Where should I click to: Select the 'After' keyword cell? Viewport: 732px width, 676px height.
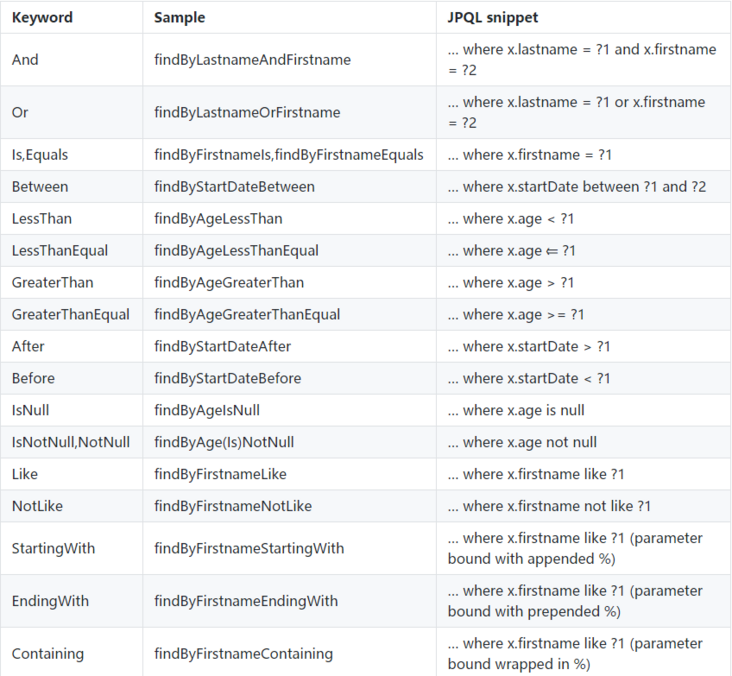click(71, 346)
